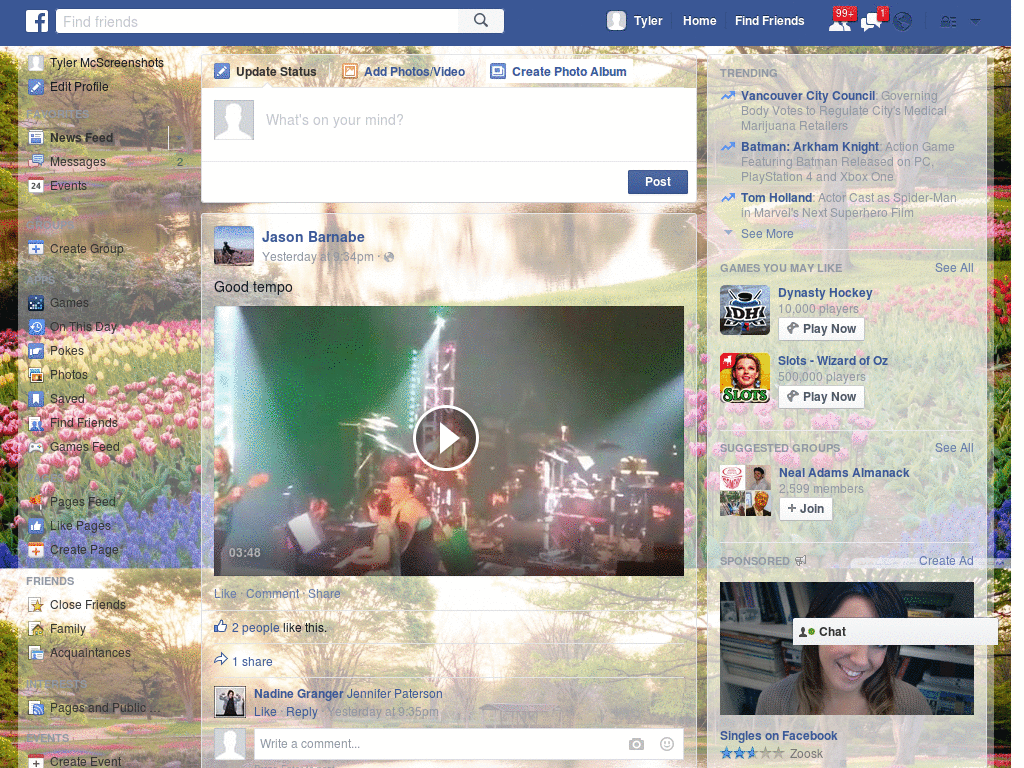
Task: Open Batman: Arkham Knight trending topic
Action: click(x=810, y=147)
